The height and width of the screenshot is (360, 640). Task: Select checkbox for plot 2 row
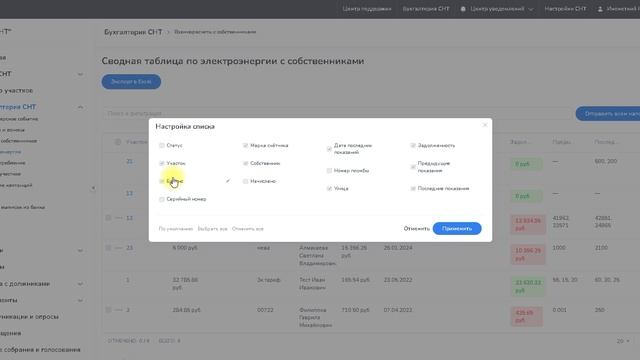point(109,310)
